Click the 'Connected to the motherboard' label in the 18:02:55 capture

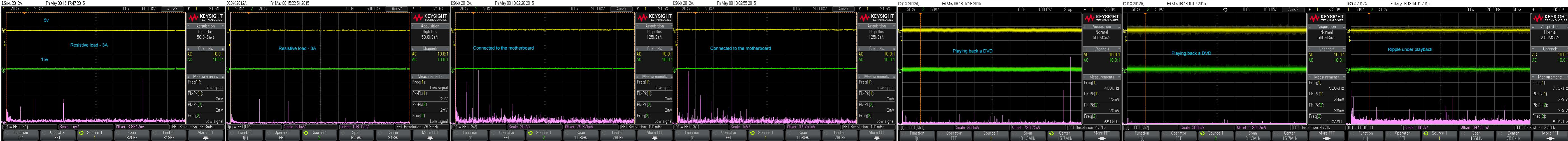click(x=740, y=48)
